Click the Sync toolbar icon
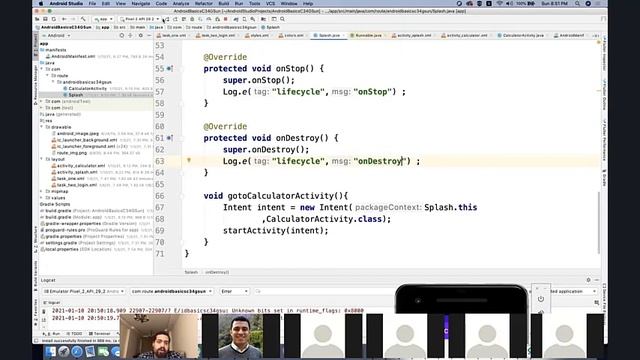The image size is (640, 360). point(53,19)
